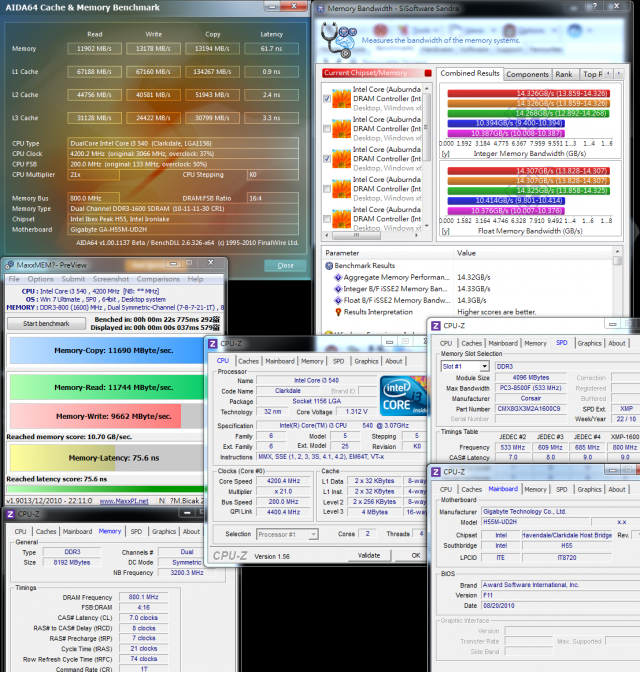Screen dimensions: 640x673
Task: Click Float B/F iSSE2 Memory diamond icon
Action: [x=338, y=300]
